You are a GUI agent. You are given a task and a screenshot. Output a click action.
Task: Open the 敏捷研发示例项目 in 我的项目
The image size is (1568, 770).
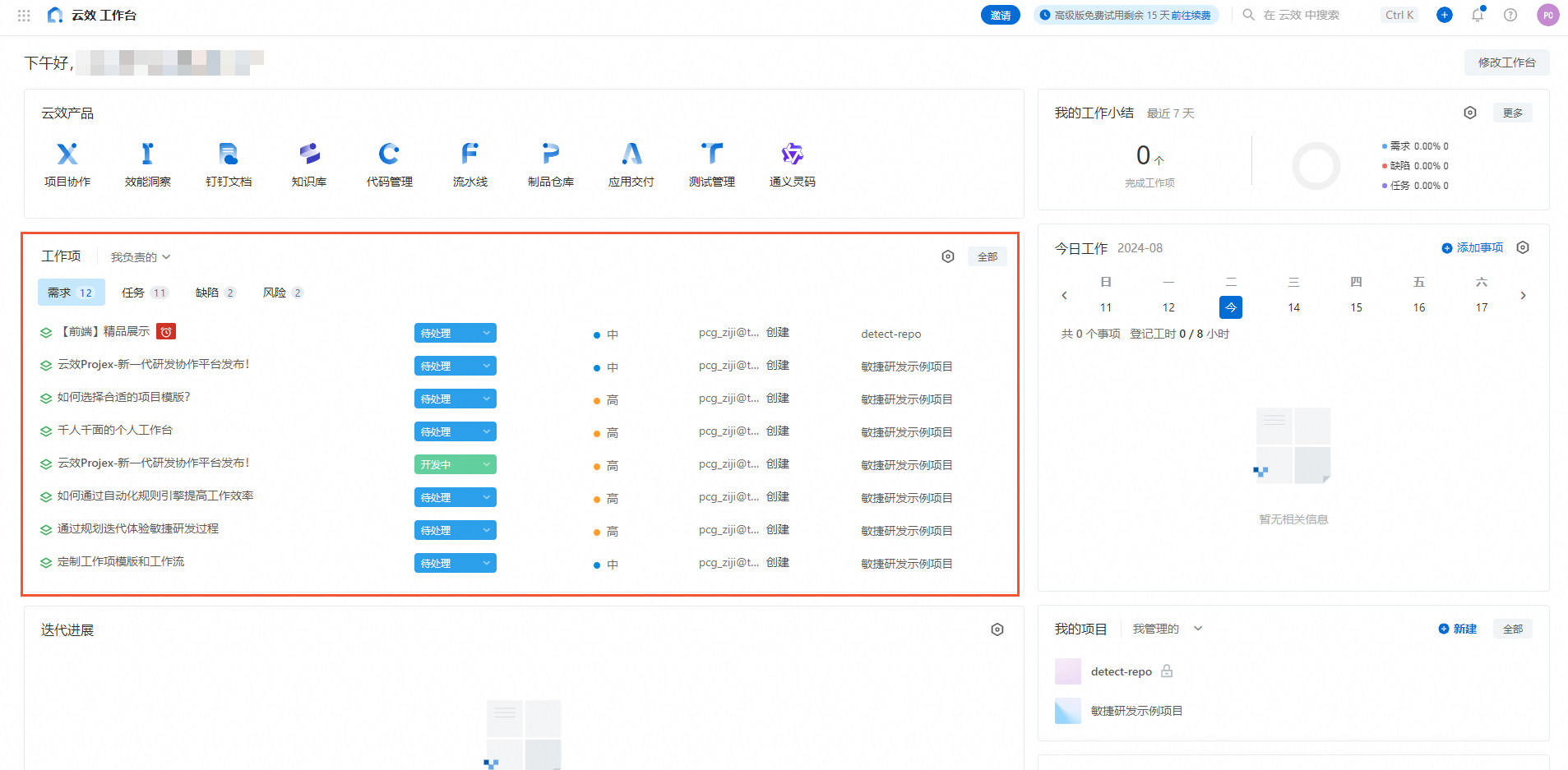1136,711
